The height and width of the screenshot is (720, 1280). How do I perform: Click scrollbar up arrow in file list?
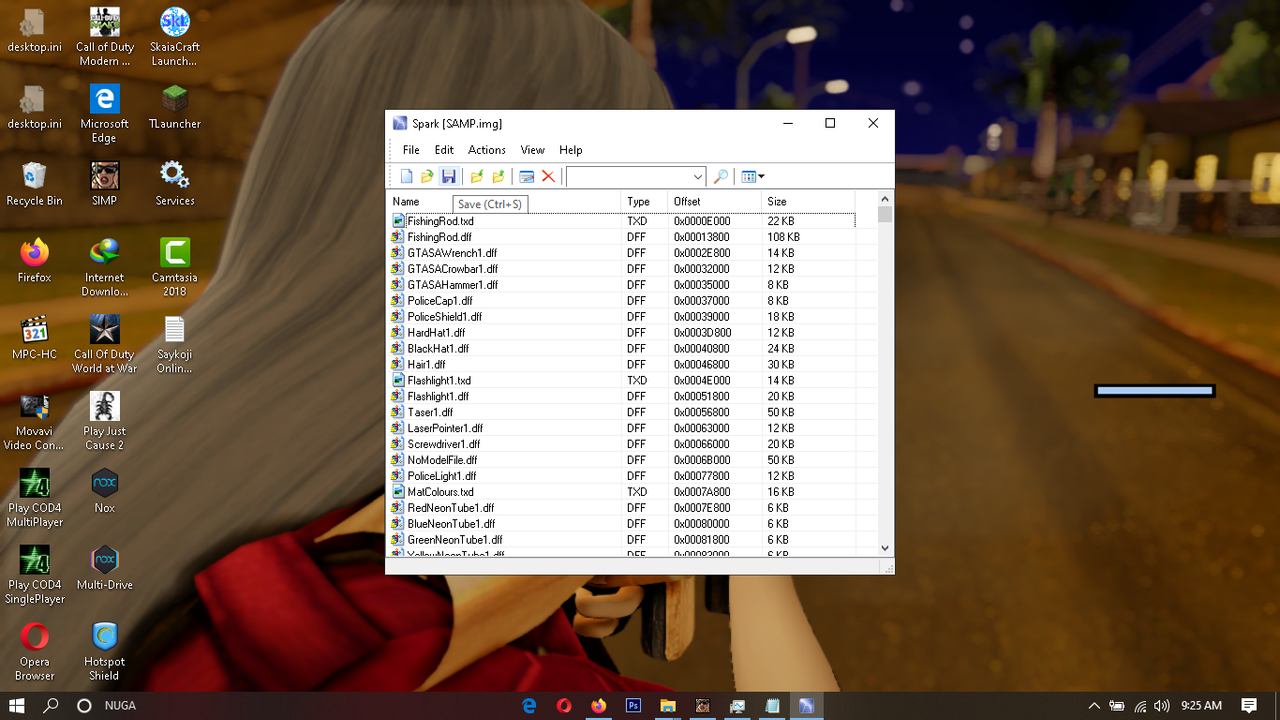(885, 199)
